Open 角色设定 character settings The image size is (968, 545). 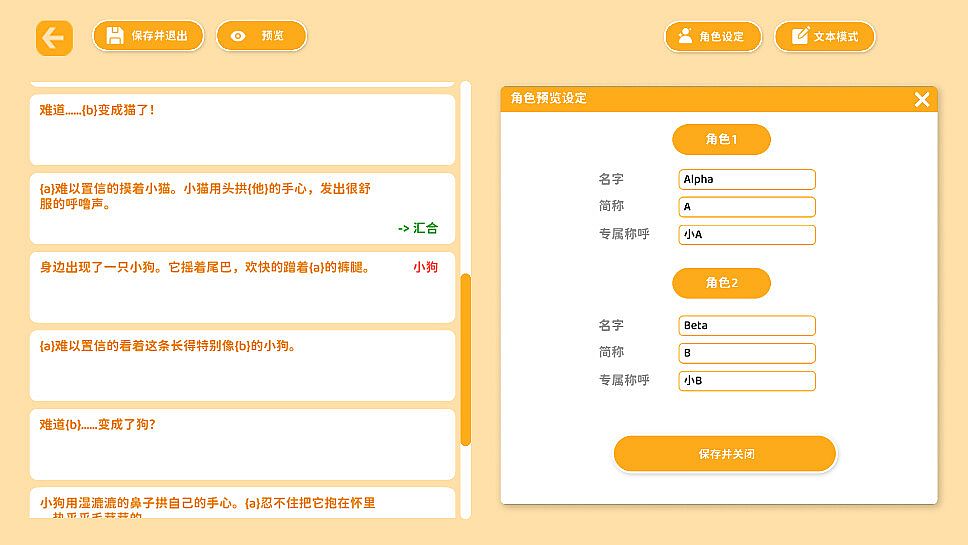tap(713, 36)
